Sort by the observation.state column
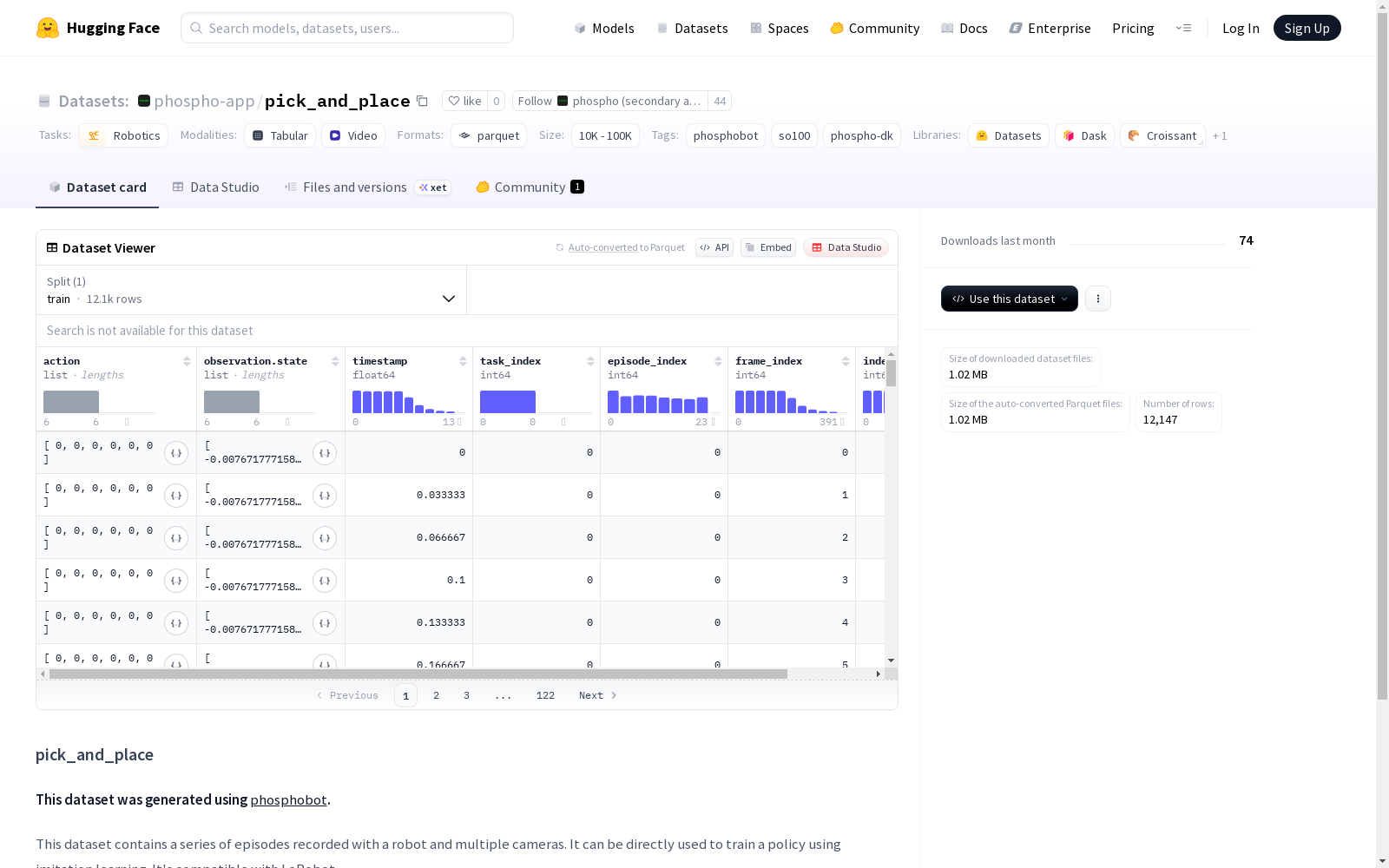Viewport: 1389px width, 868px height. [x=335, y=361]
